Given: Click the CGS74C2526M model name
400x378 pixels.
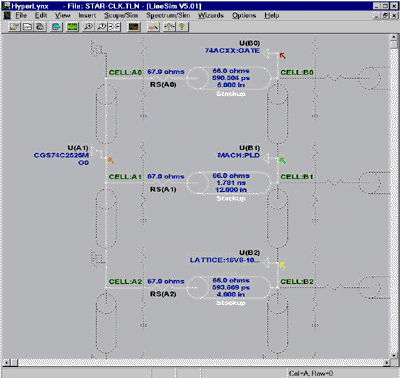Looking at the screenshot, I should coord(61,155).
